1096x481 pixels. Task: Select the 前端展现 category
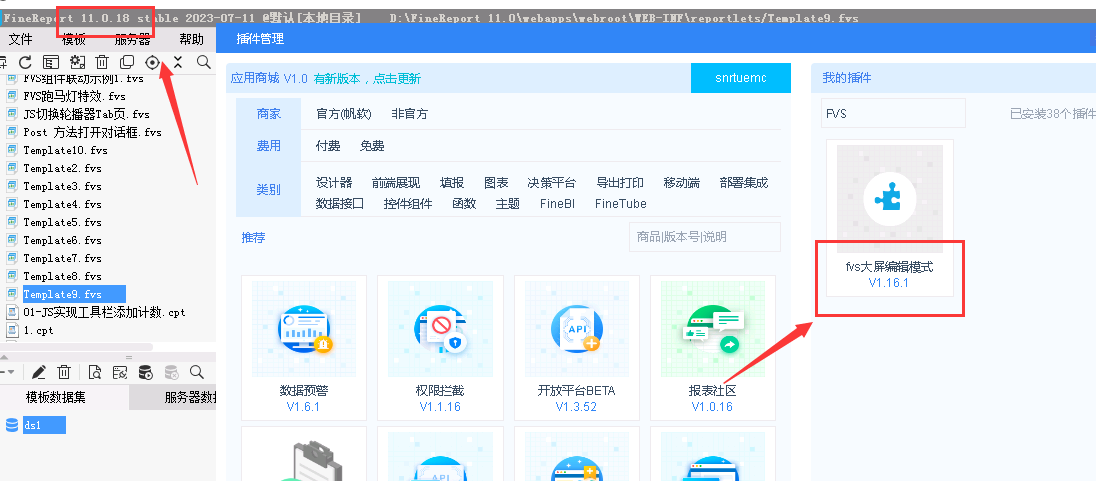(x=396, y=183)
